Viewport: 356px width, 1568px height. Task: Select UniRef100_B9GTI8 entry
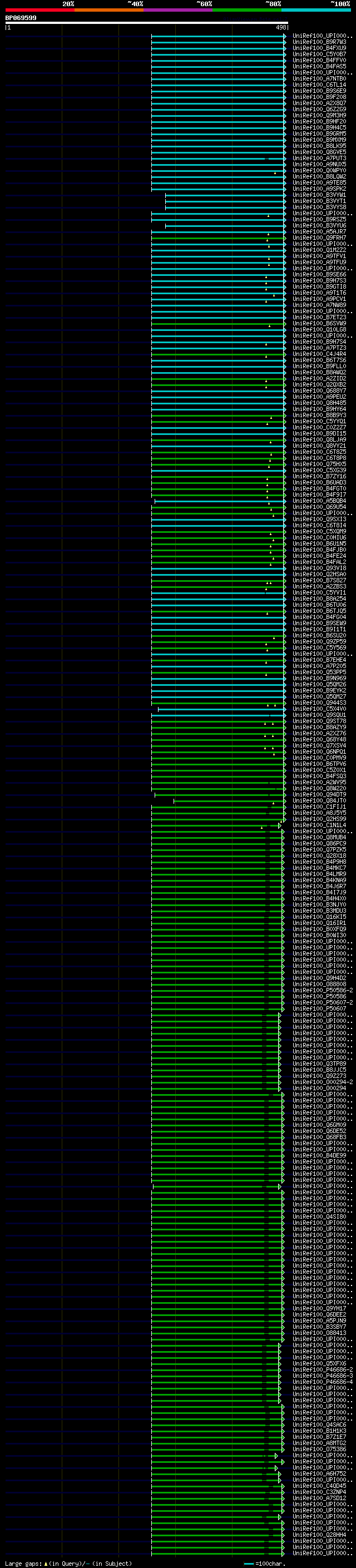click(319, 286)
